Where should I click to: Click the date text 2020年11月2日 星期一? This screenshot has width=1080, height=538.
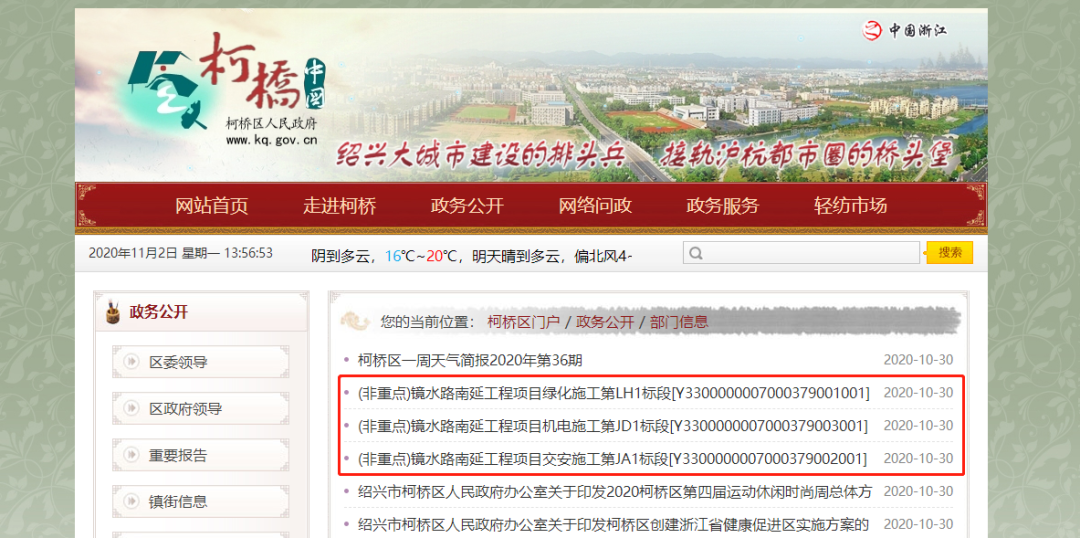[x=154, y=253]
